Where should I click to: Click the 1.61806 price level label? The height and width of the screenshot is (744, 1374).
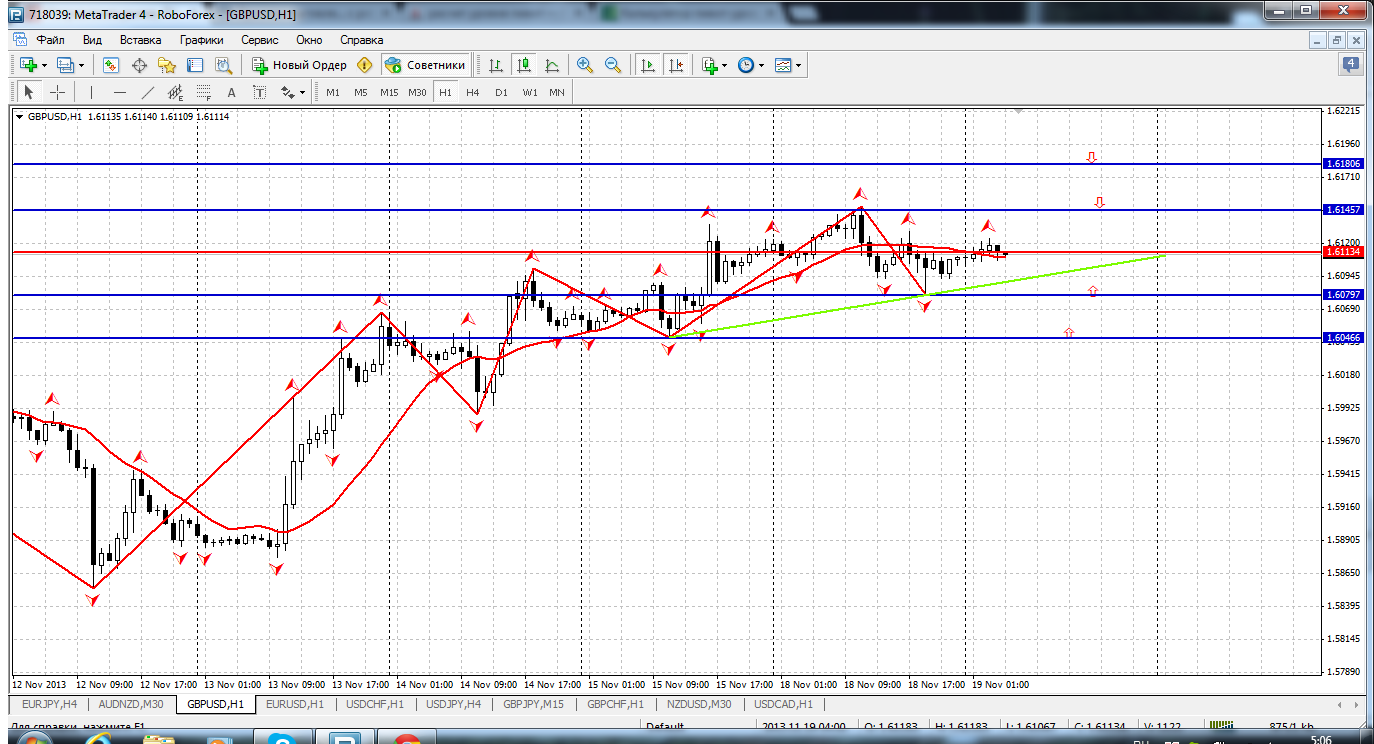[x=1341, y=163]
